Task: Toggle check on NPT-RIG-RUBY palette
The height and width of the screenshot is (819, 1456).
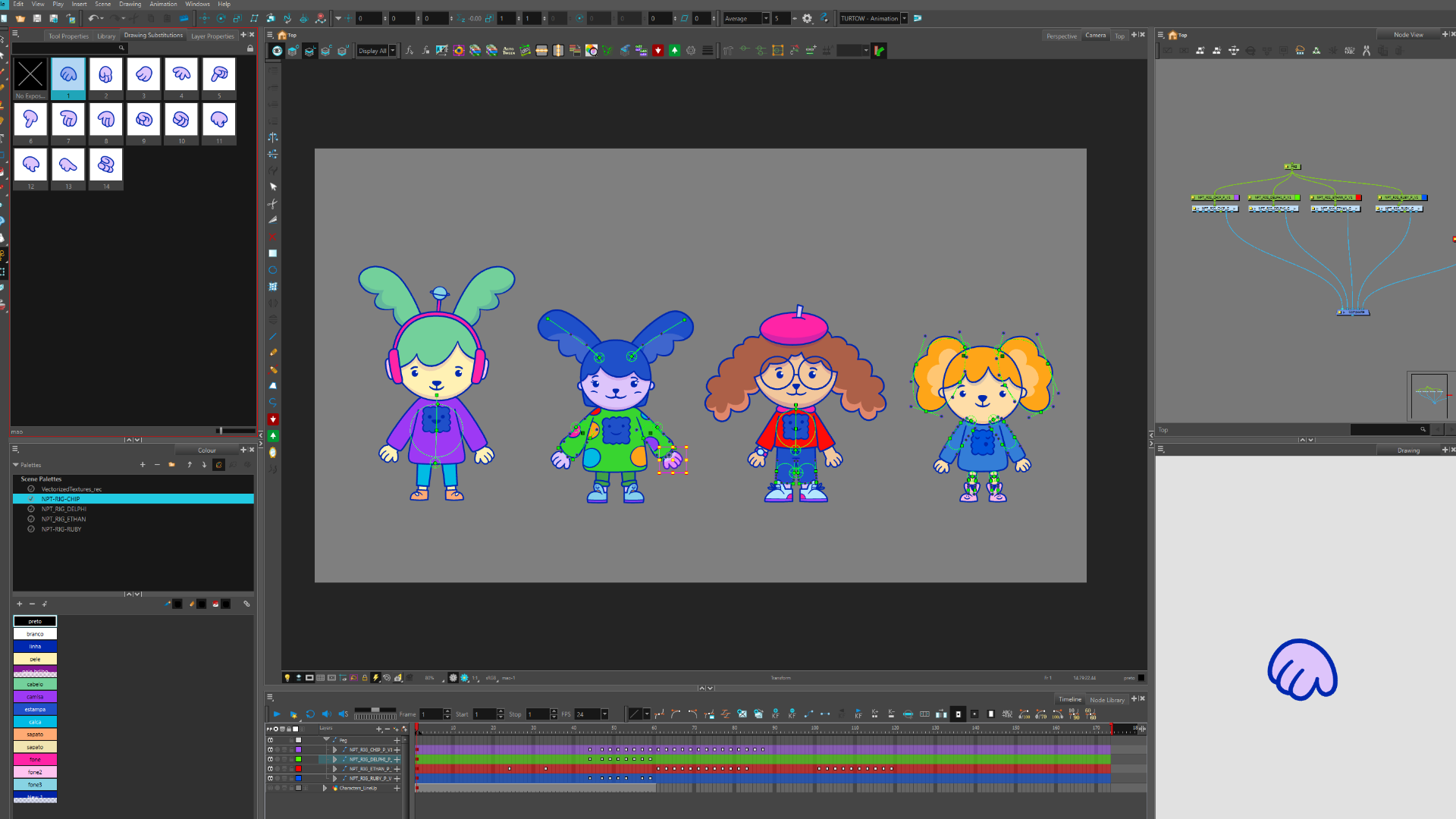Action: [31, 529]
